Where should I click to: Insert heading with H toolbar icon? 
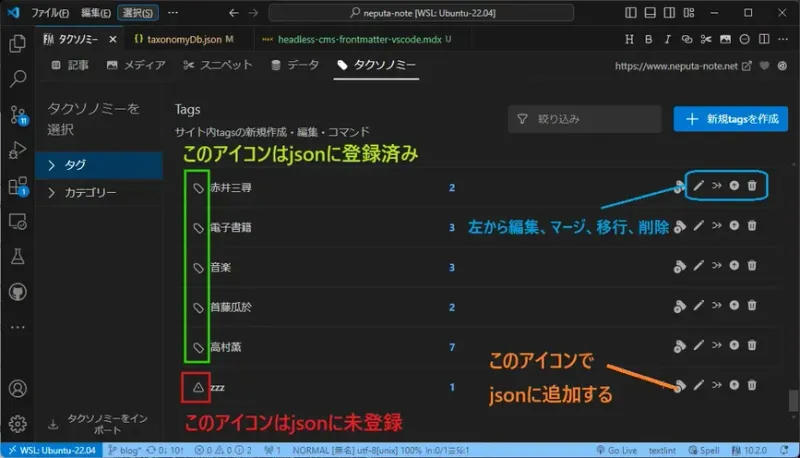coord(630,39)
